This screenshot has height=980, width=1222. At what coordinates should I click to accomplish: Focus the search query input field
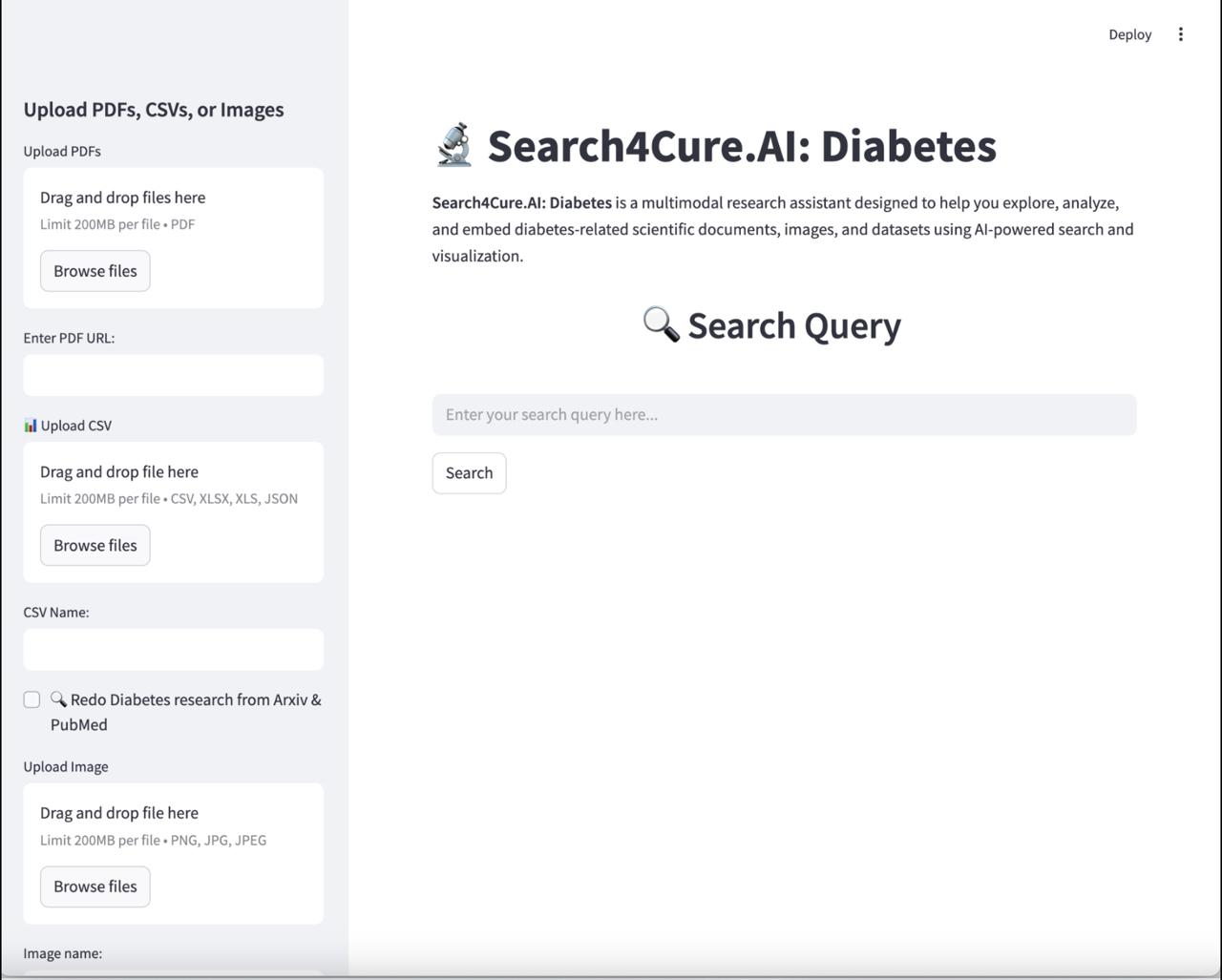pos(784,414)
